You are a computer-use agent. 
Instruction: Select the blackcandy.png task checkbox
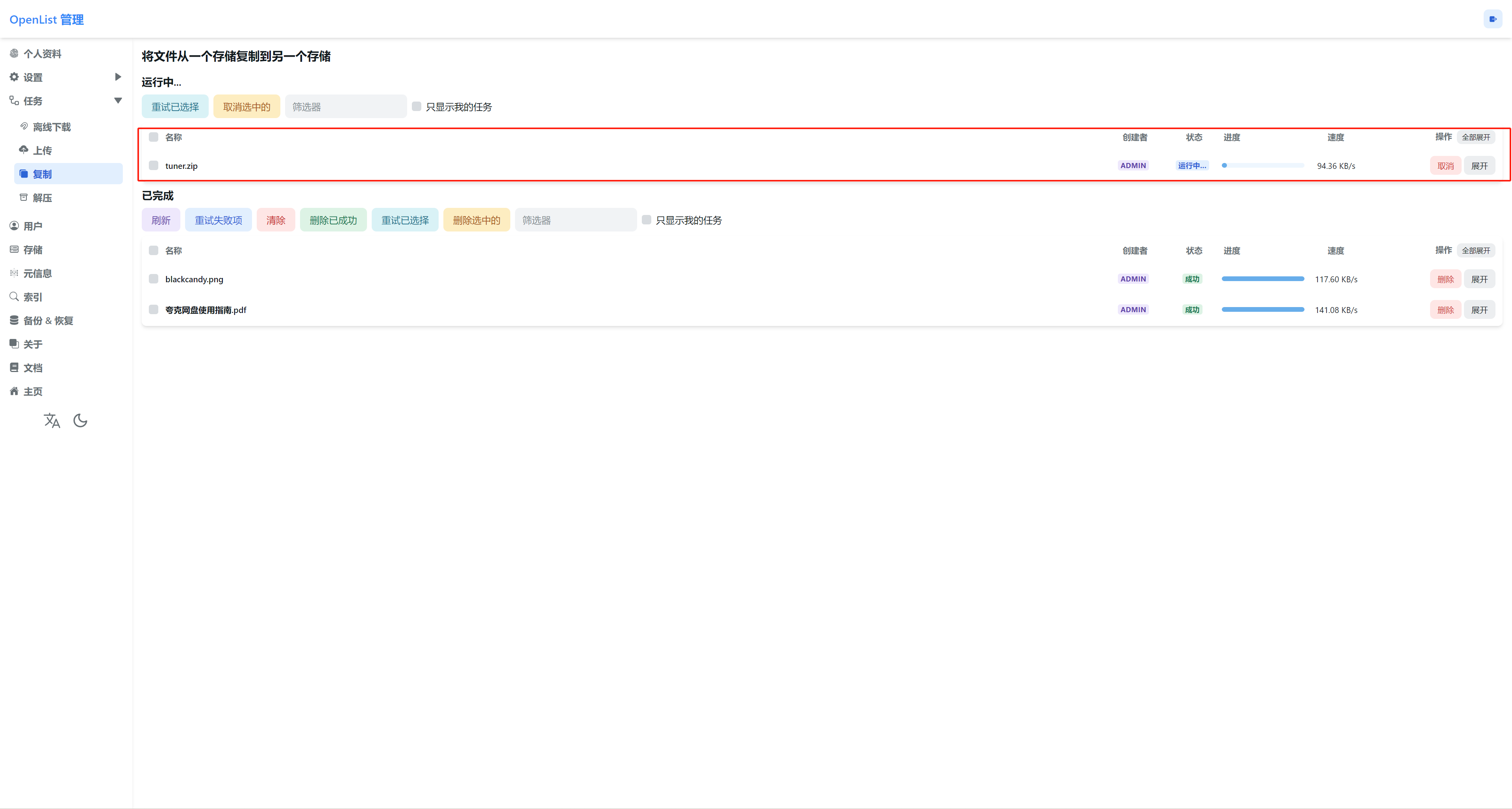coord(154,279)
